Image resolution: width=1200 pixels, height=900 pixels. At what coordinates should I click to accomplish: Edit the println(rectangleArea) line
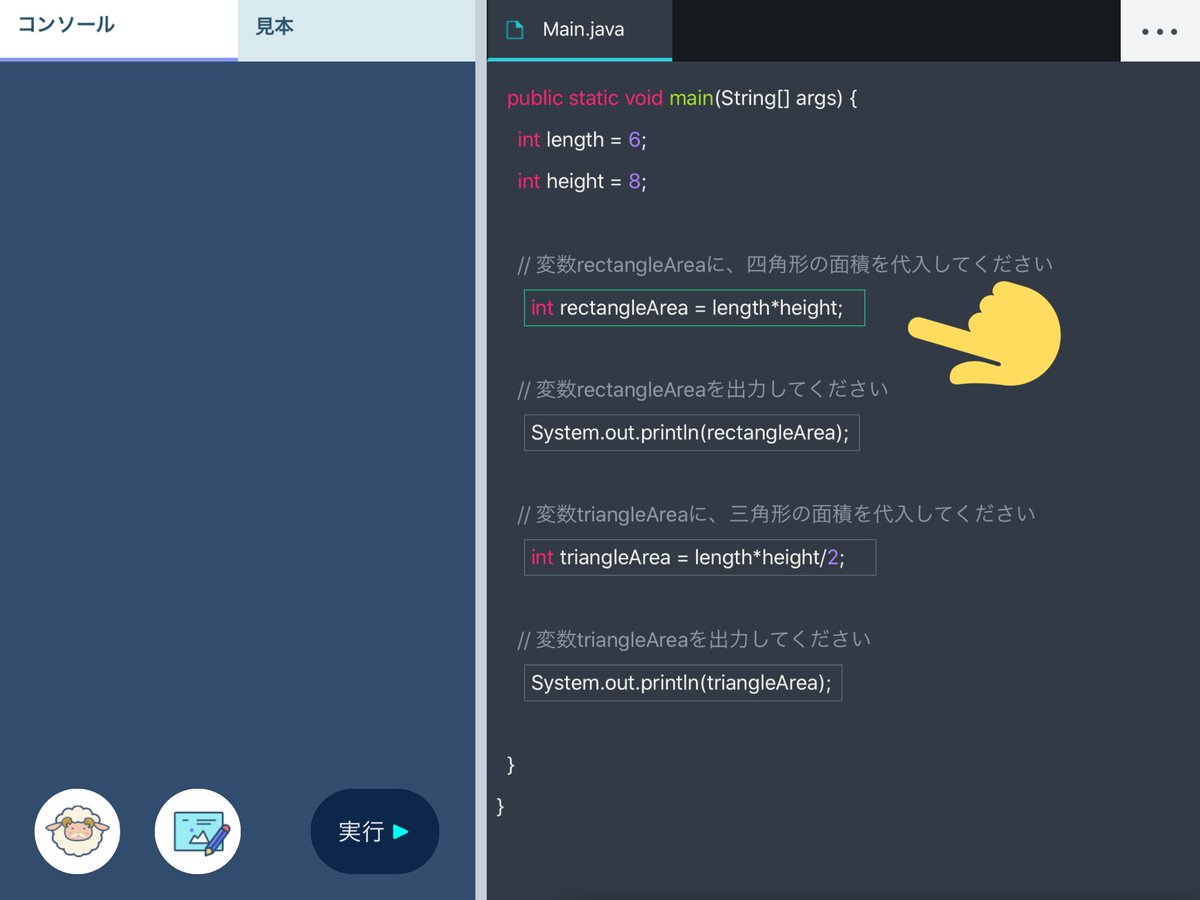point(691,433)
